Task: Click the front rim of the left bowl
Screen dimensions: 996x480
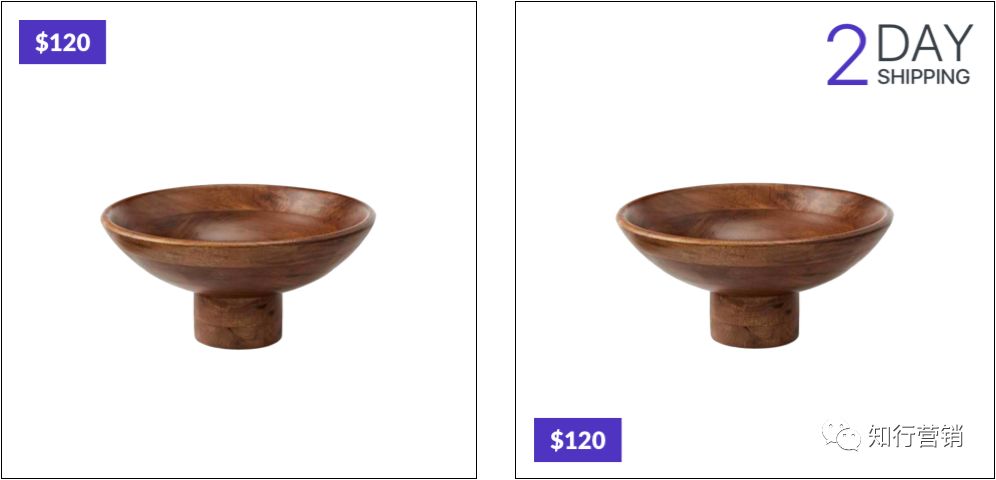Action: pyautogui.click(x=238, y=241)
